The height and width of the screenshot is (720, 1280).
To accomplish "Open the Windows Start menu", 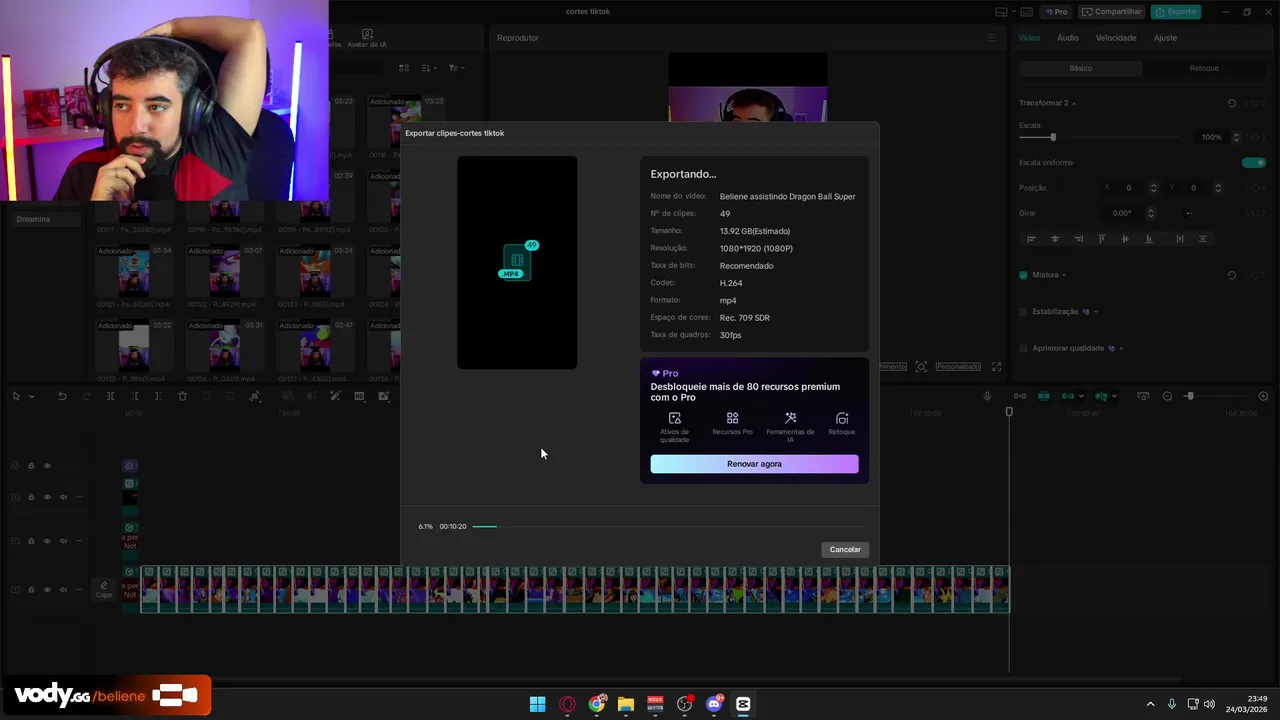I will (538, 704).
